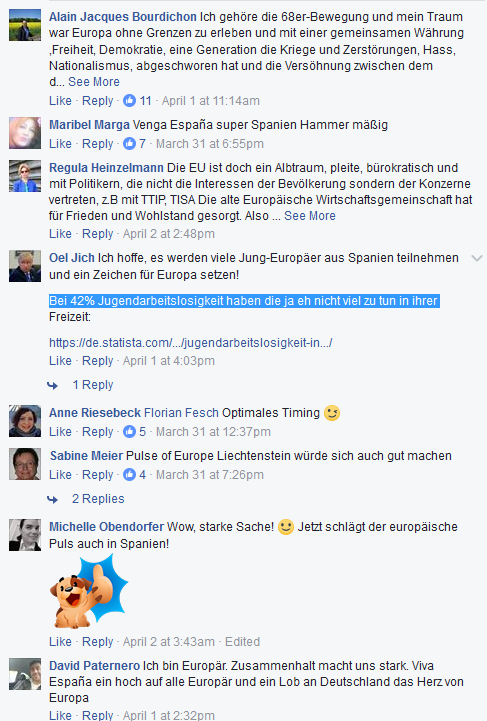This screenshot has width=487, height=721.
Task: Open the comment options chevron on Oel Jich's comment
Action: [477, 258]
